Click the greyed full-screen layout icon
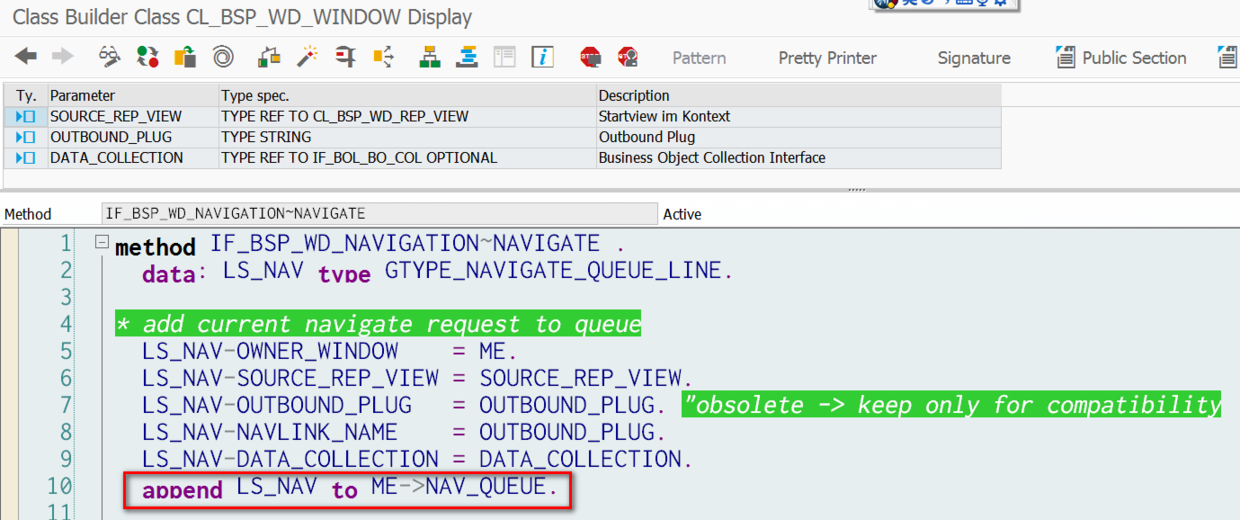Image resolution: width=1240 pixels, height=520 pixels. [505, 57]
